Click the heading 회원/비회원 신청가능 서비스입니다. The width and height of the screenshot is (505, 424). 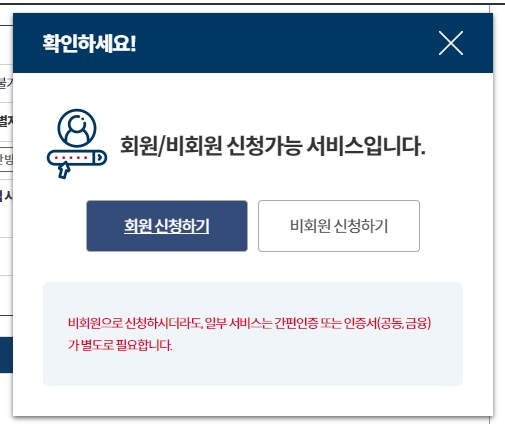(x=272, y=146)
